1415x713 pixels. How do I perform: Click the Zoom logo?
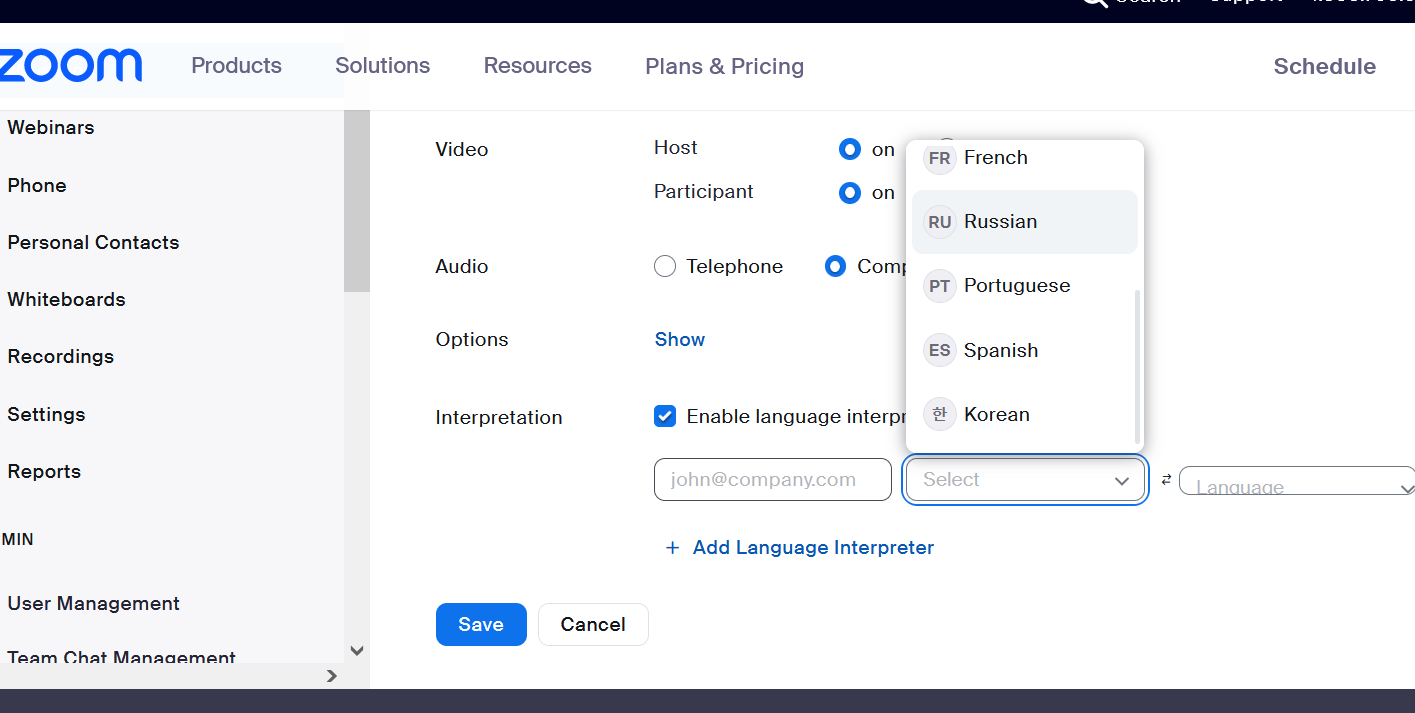pos(70,65)
